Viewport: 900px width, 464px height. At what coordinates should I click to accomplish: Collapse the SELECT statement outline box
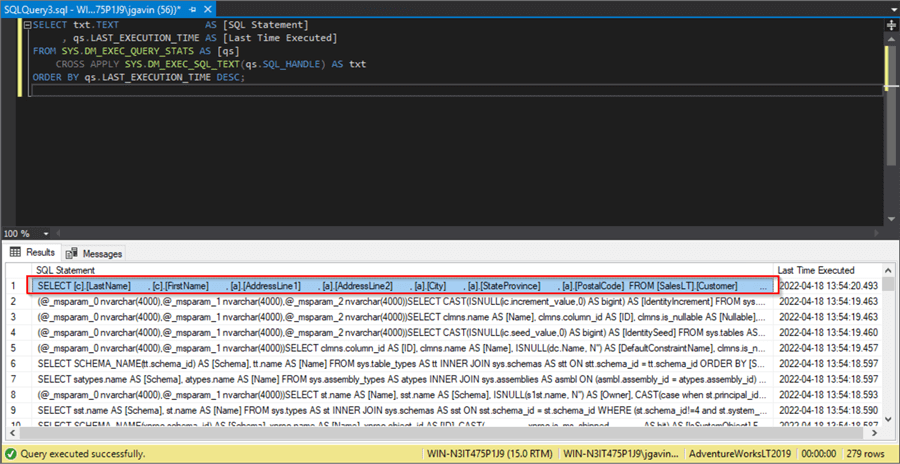click(27, 25)
